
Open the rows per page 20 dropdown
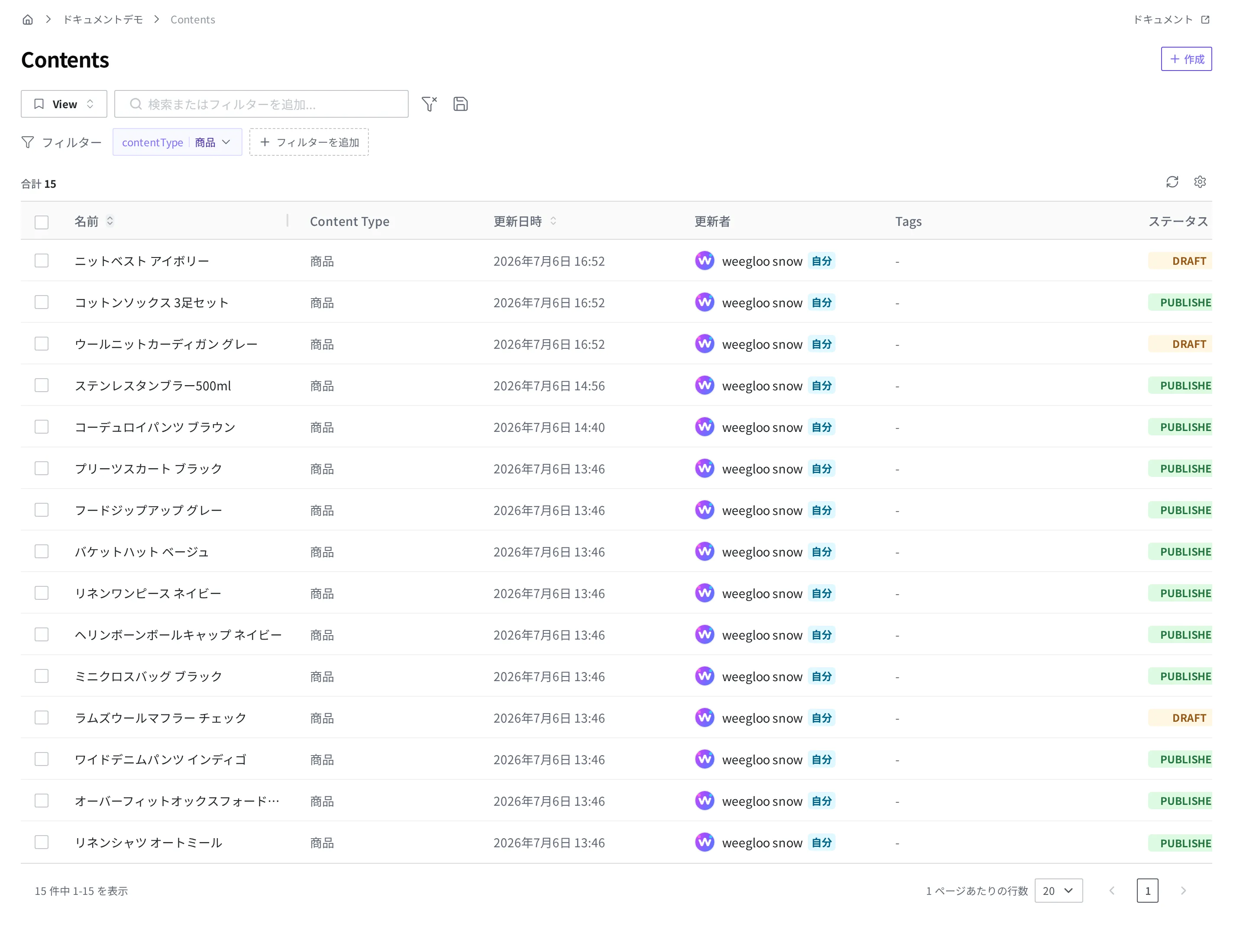(x=1059, y=891)
